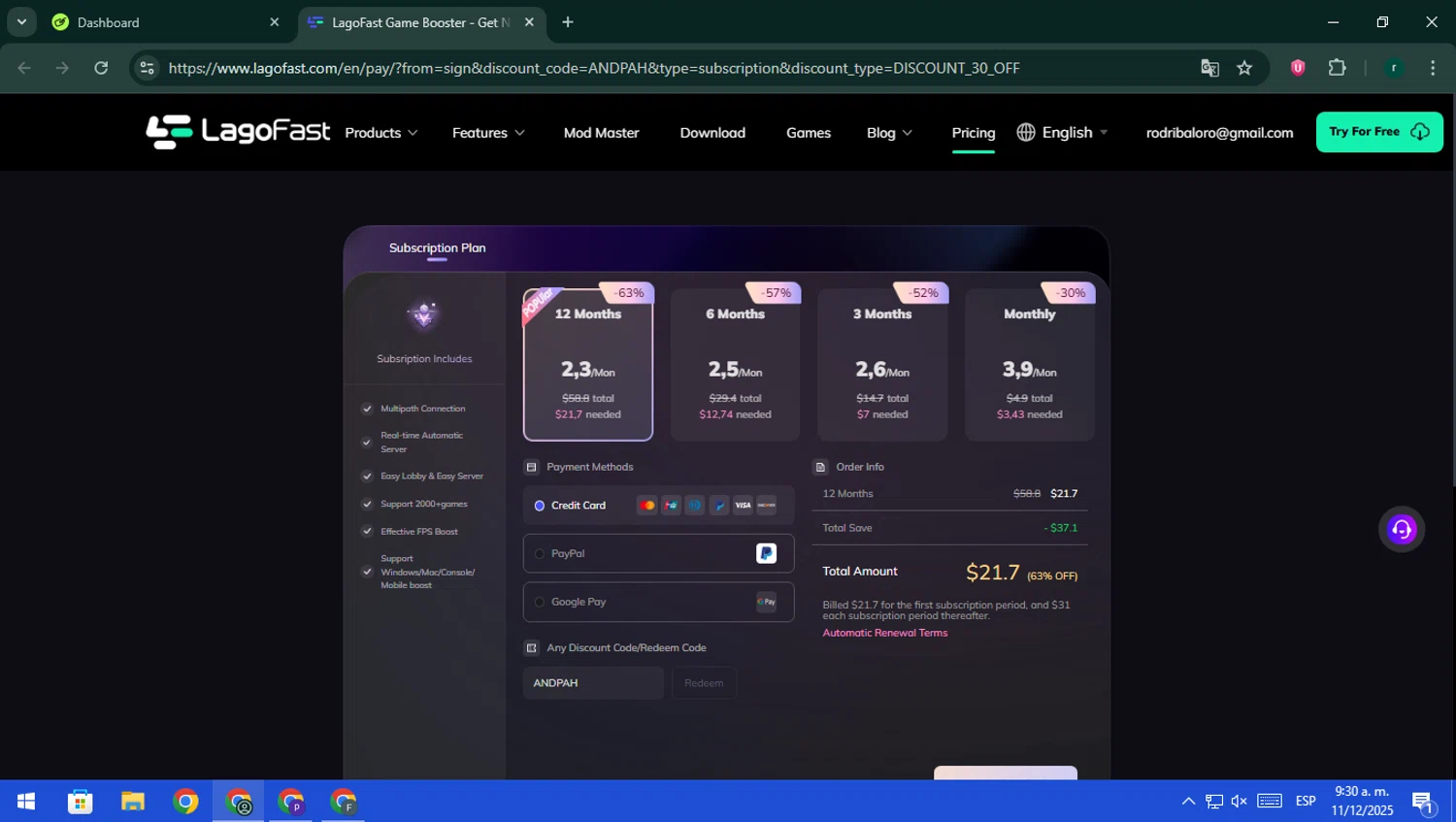
Task: Click the PayPal logo icon
Action: [x=766, y=553]
